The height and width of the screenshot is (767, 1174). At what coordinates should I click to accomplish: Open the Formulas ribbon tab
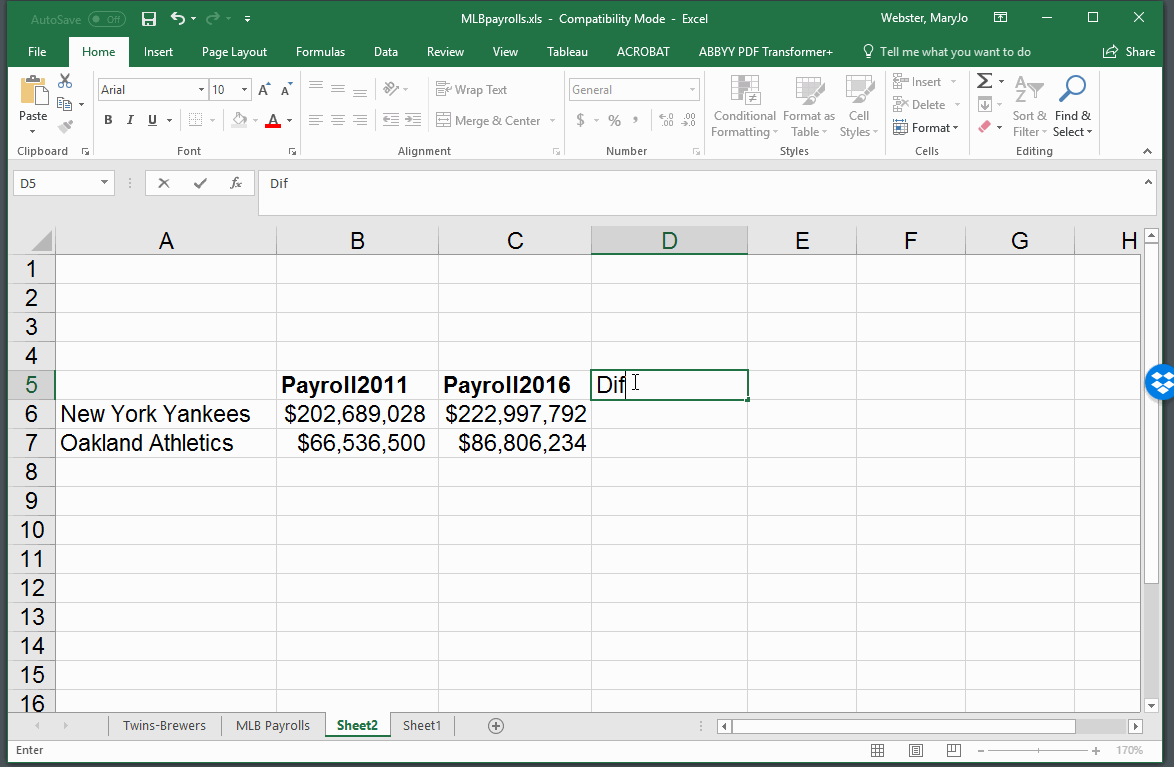tap(320, 52)
